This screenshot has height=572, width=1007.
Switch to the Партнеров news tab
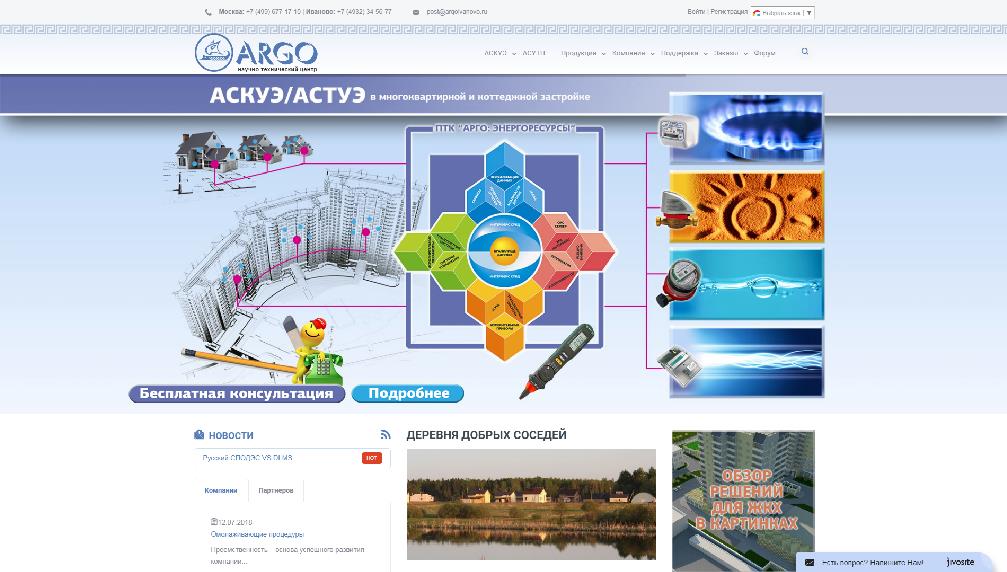[276, 490]
